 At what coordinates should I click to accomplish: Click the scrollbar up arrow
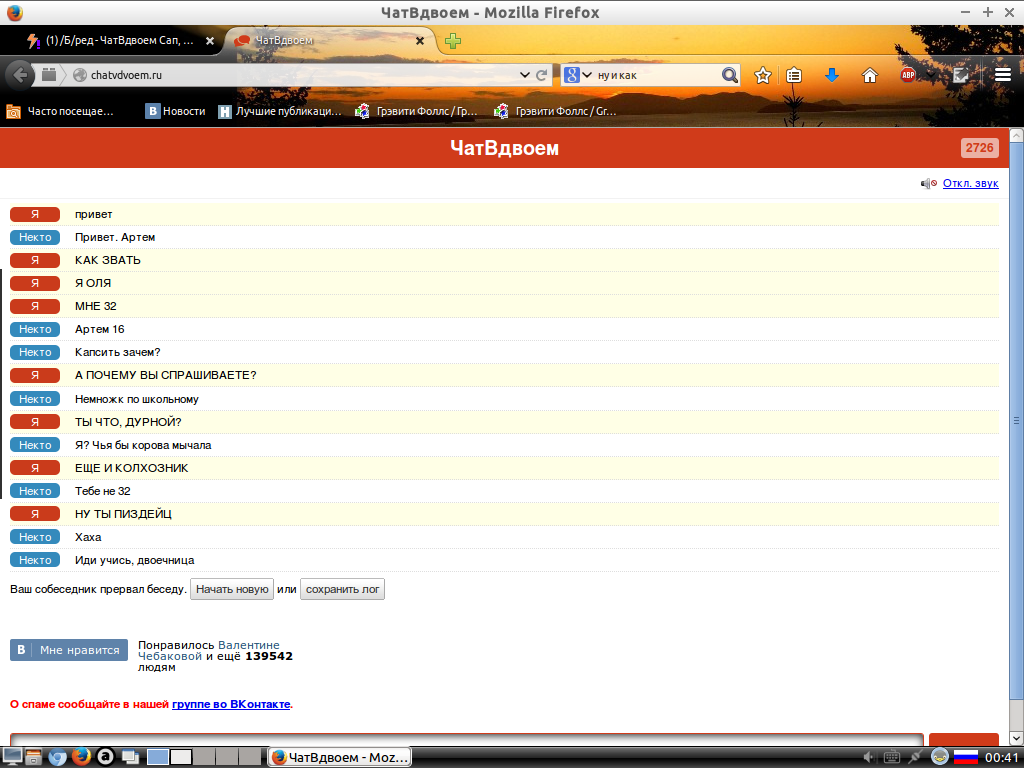click(1016, 135)
